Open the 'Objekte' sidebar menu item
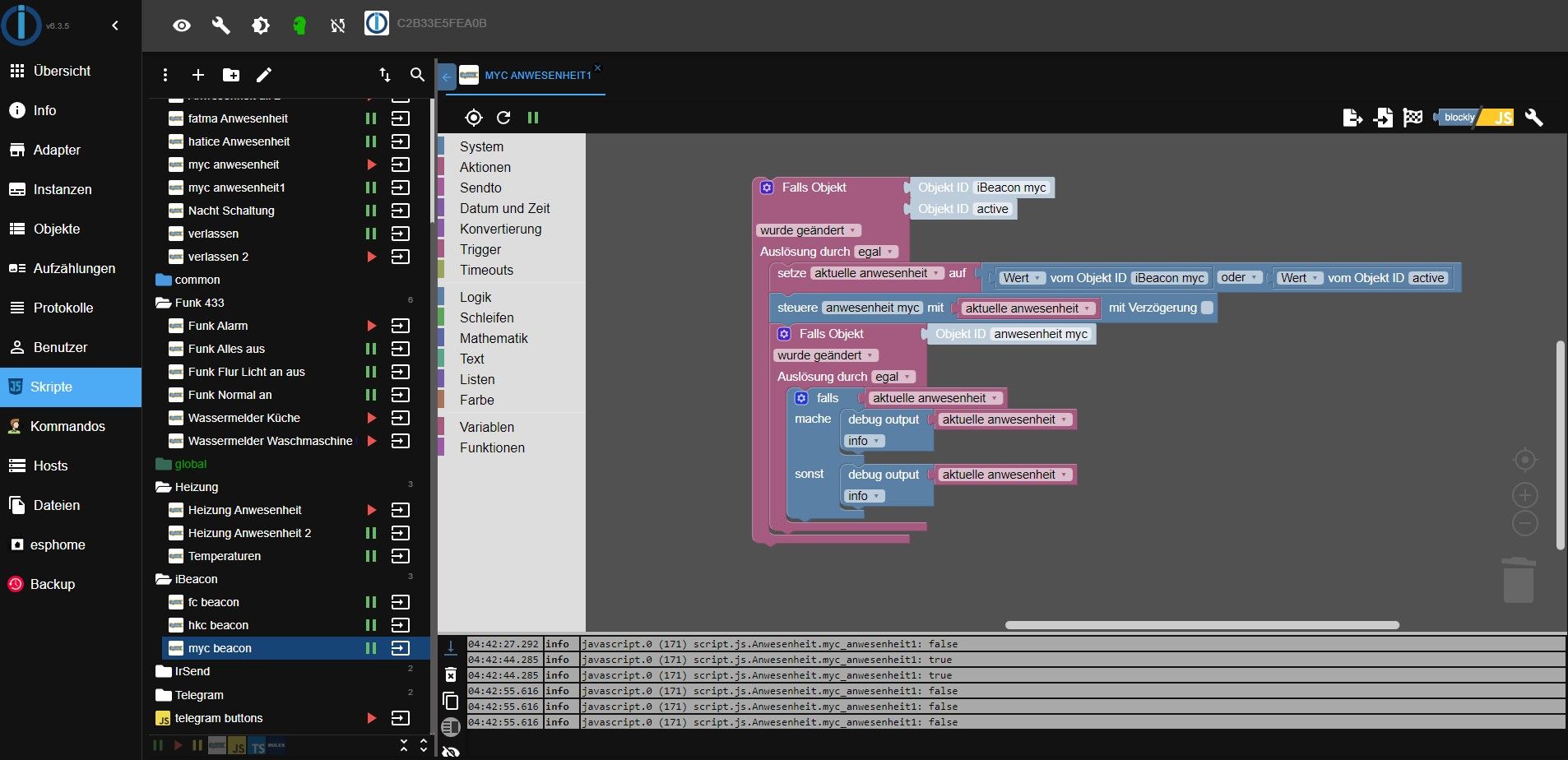Image resolution: width=1568 pixels, height=760 pixels. (x=57, y=229)
